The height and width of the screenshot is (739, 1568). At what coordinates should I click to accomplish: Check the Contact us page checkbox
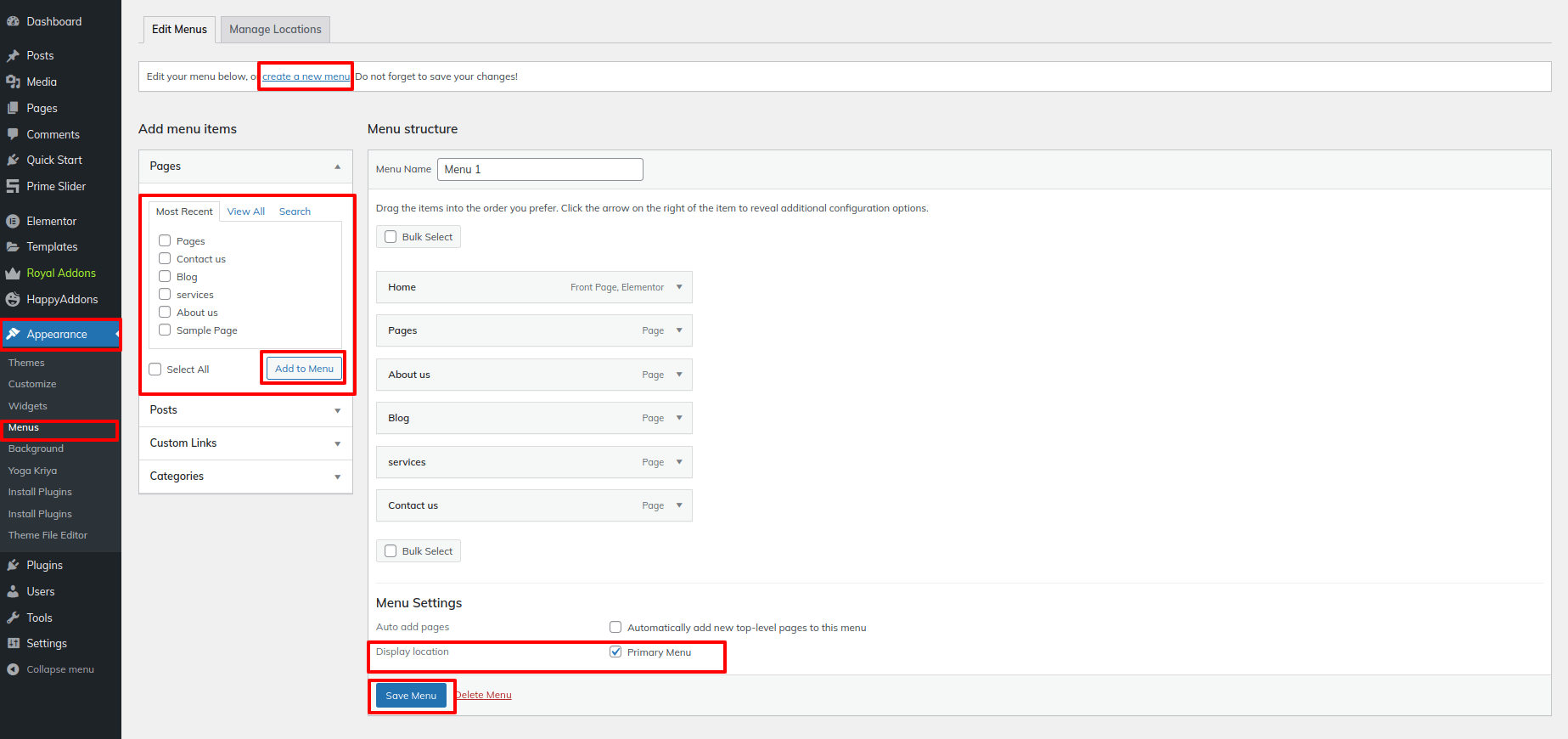(x=165, y=259)
